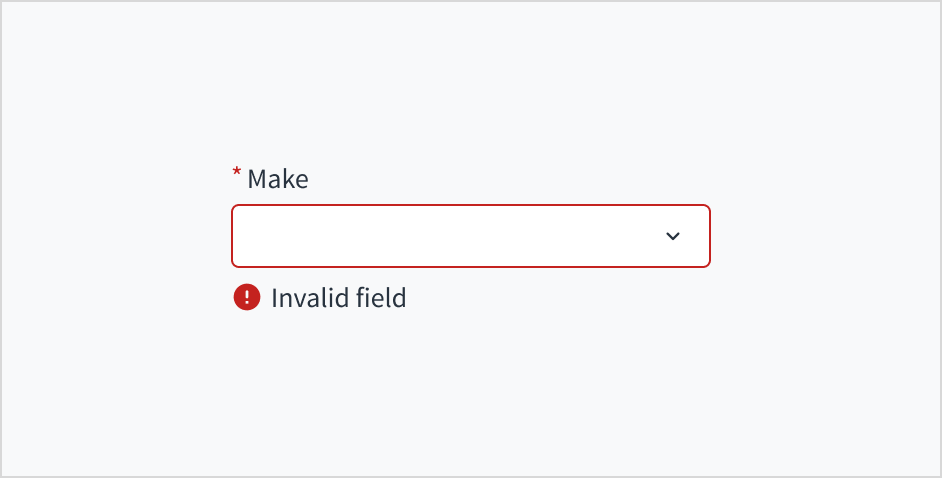The height and width of the screenshot is (478, 942).
Task: Click the chevron arrow in Make field
Action: coord(673,236)
